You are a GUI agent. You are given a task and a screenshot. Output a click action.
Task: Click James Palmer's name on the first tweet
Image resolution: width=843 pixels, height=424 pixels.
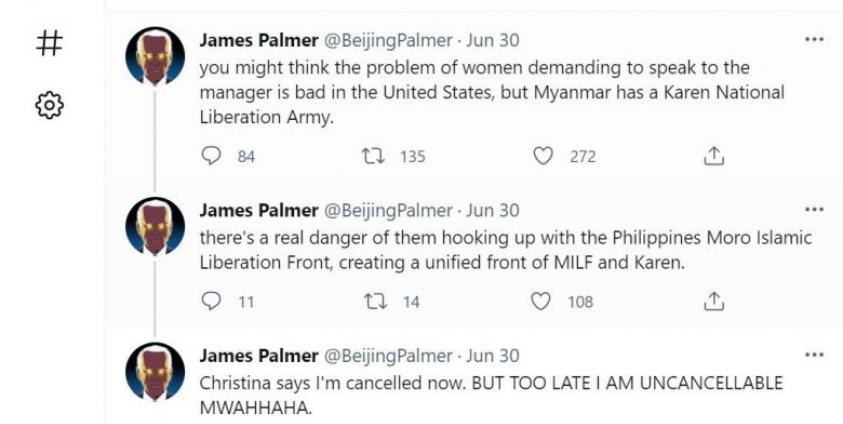[x=256, y=41]
